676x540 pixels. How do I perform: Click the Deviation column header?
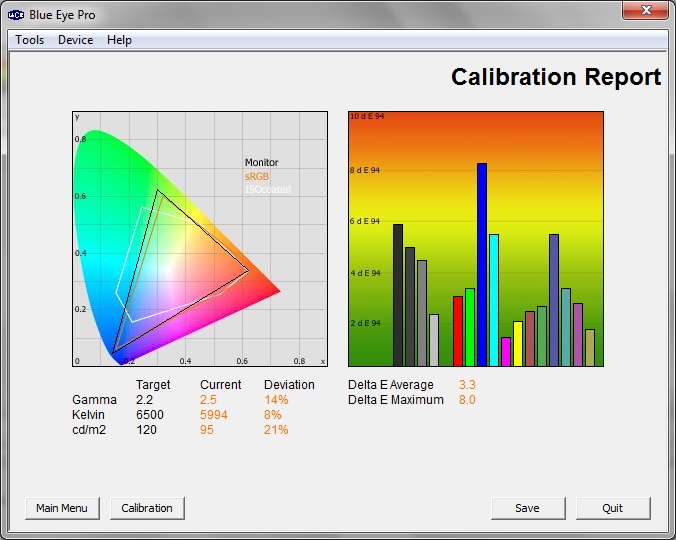(289, 385)
